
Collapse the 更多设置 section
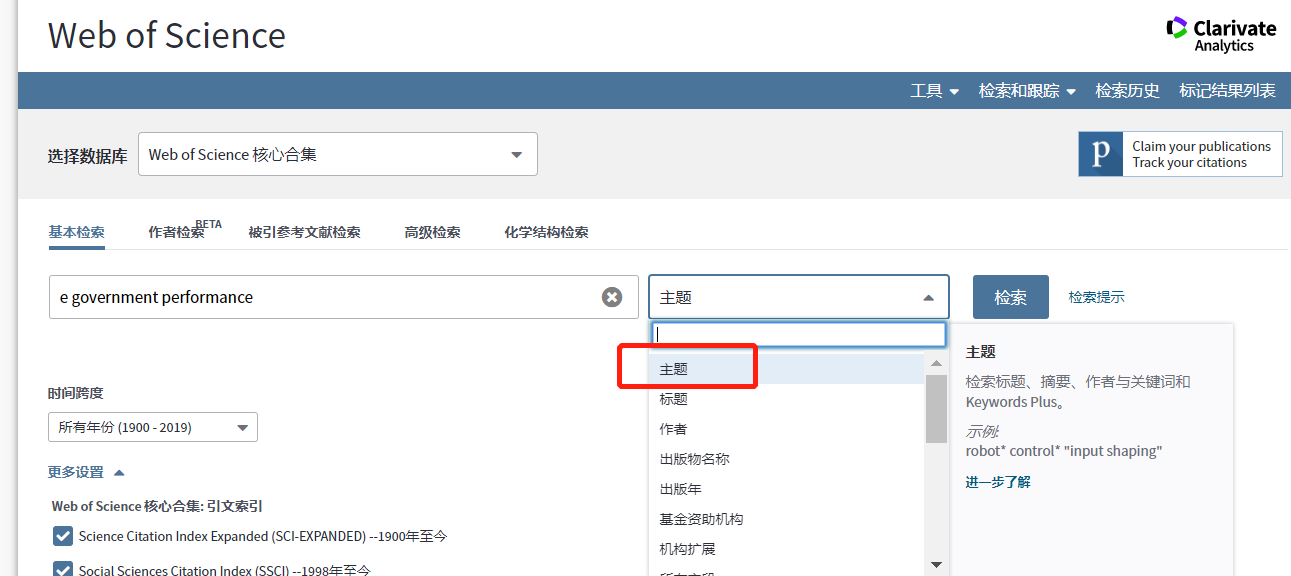tap(86, 472)
